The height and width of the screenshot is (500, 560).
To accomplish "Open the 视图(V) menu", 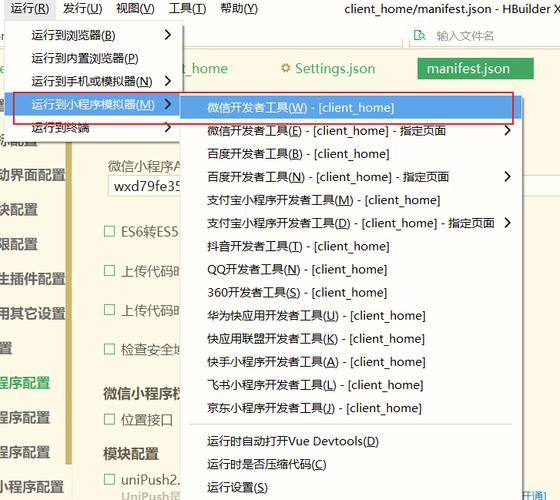I will click(135, 8).
